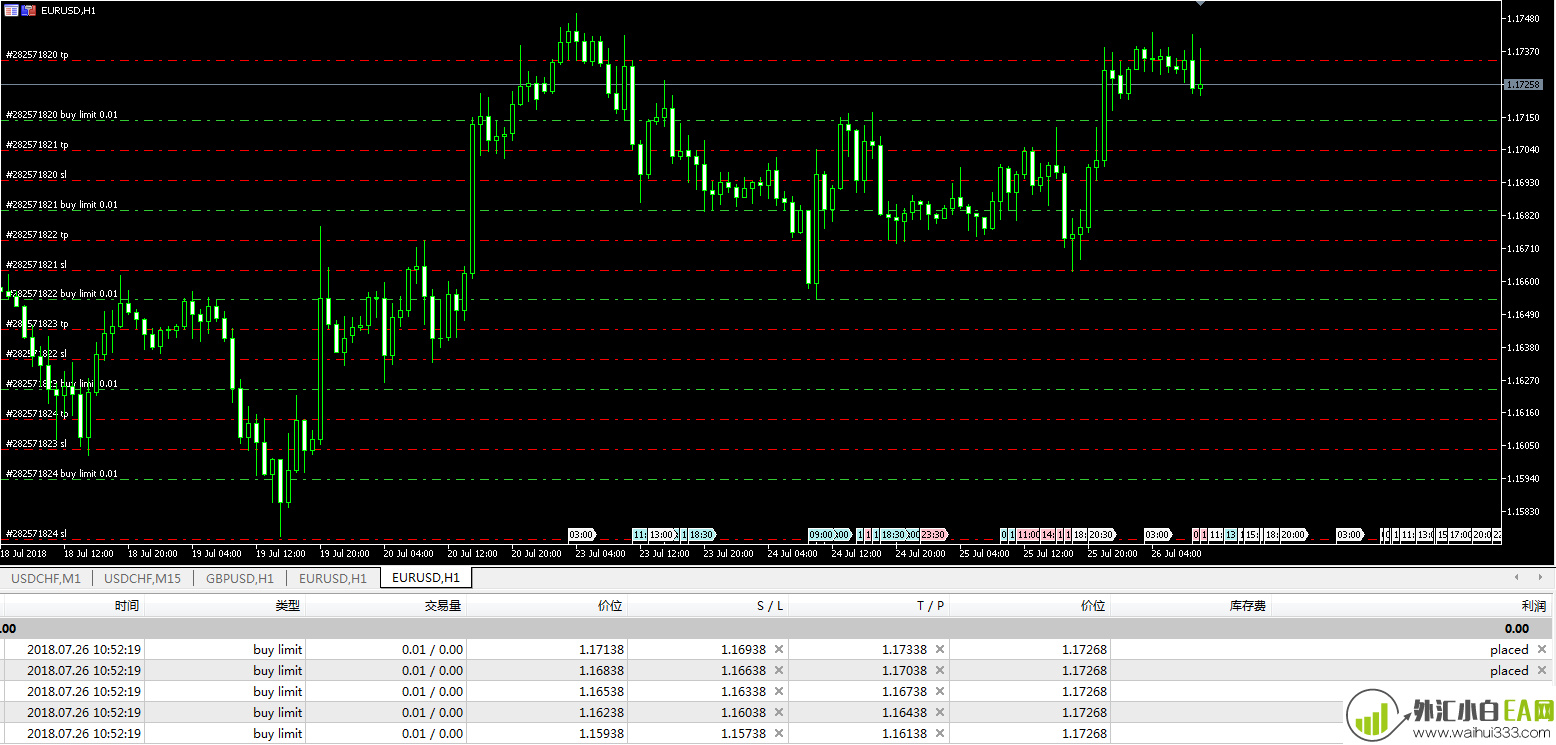The image size is (1556, 745).
Task: Select the order row priced 1.16538
Action: coord(777,691)
